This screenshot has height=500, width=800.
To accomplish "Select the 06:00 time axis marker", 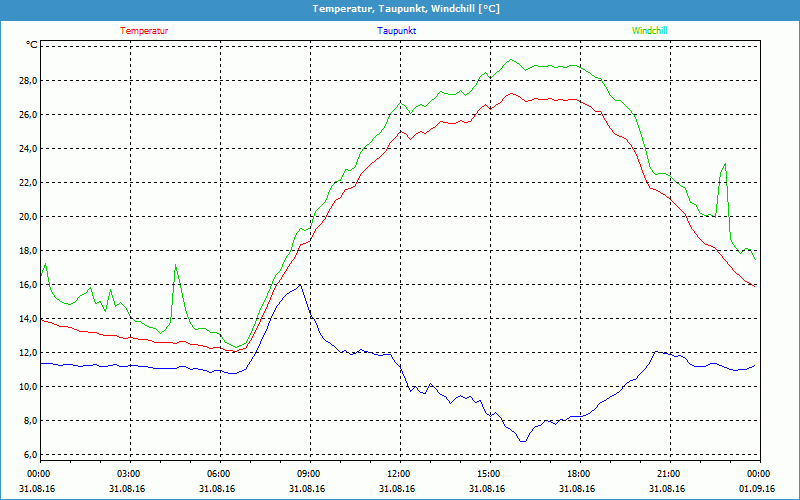I will tap(218, 474).
